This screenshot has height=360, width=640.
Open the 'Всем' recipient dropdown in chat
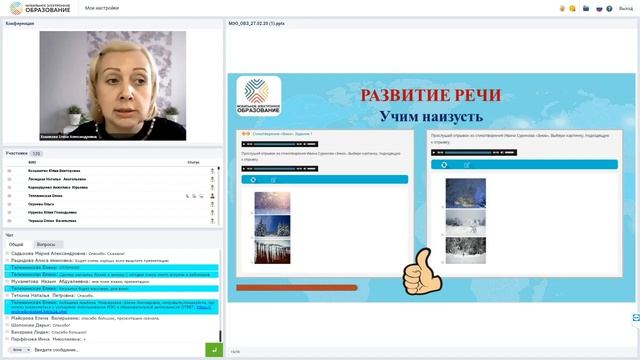click(x=20, y=350)
